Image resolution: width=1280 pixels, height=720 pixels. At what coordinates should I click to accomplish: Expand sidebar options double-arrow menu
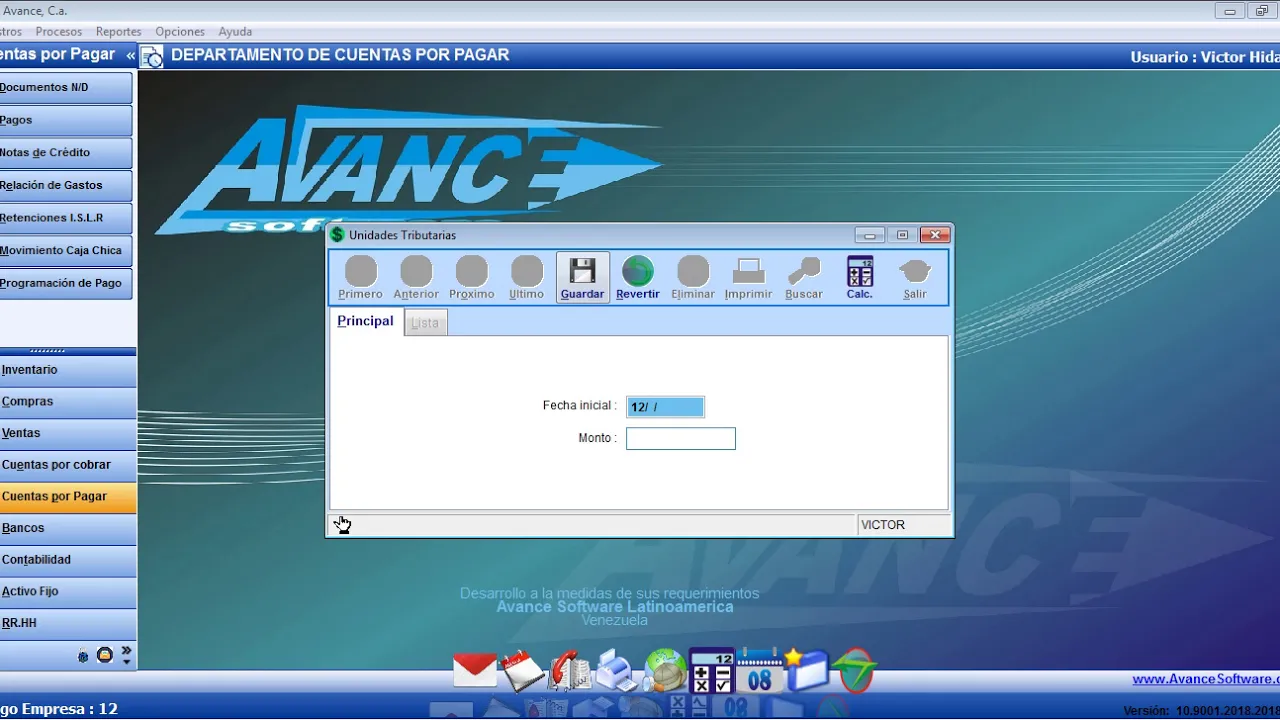126,655
